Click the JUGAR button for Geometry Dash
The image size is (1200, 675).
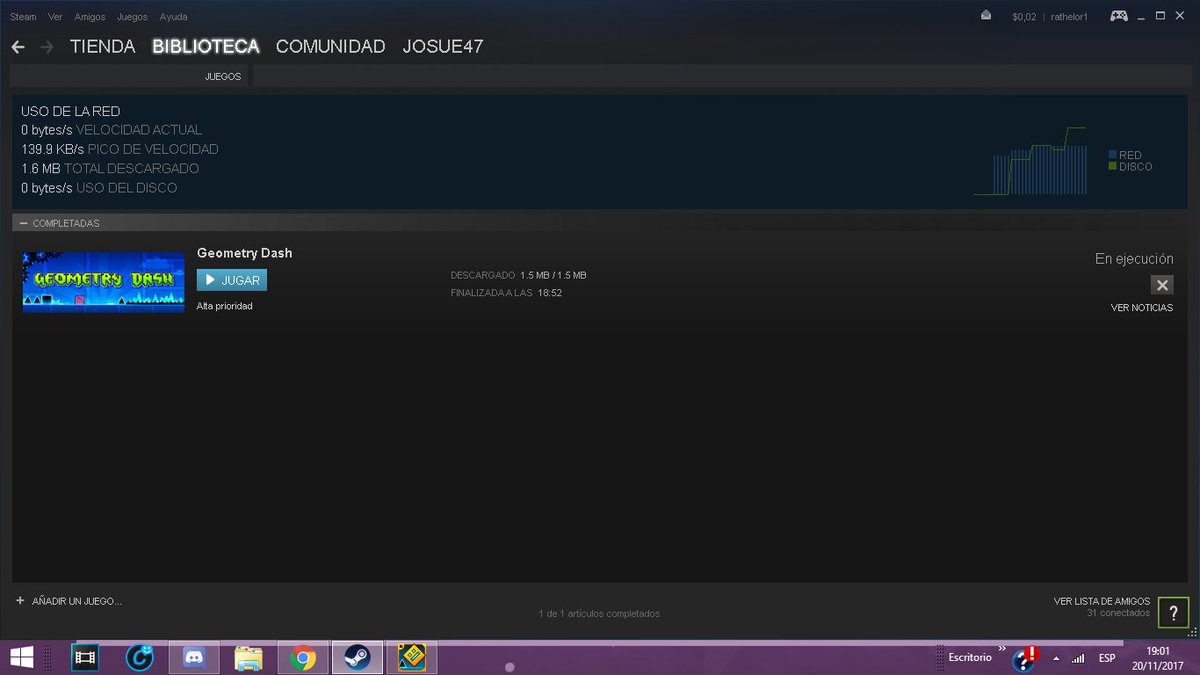tap(232, 280)
